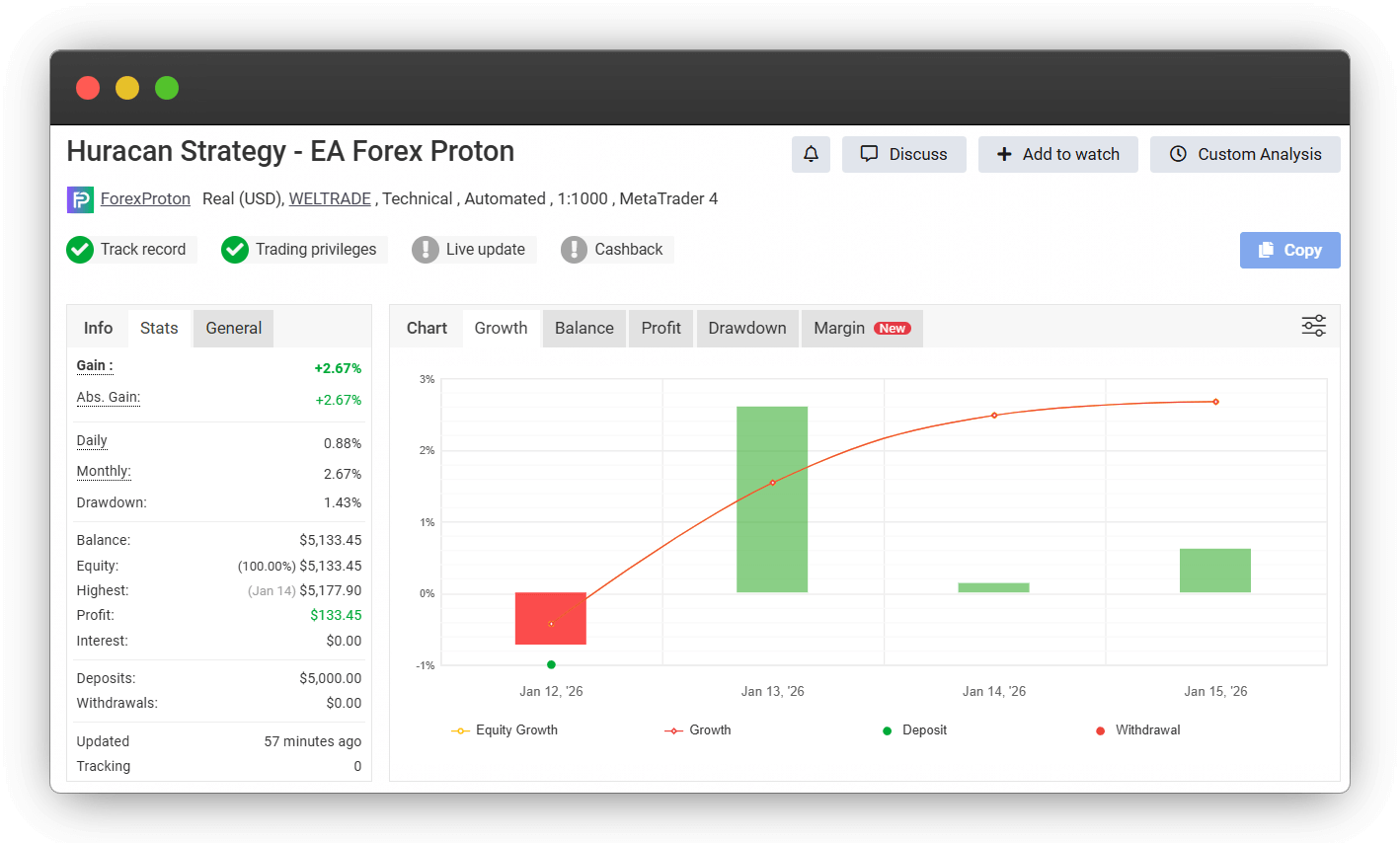The width and height of the screenshot is (1400, 843).
Task: Click the Cashback warning icon
Action: (x=574, y=250)
